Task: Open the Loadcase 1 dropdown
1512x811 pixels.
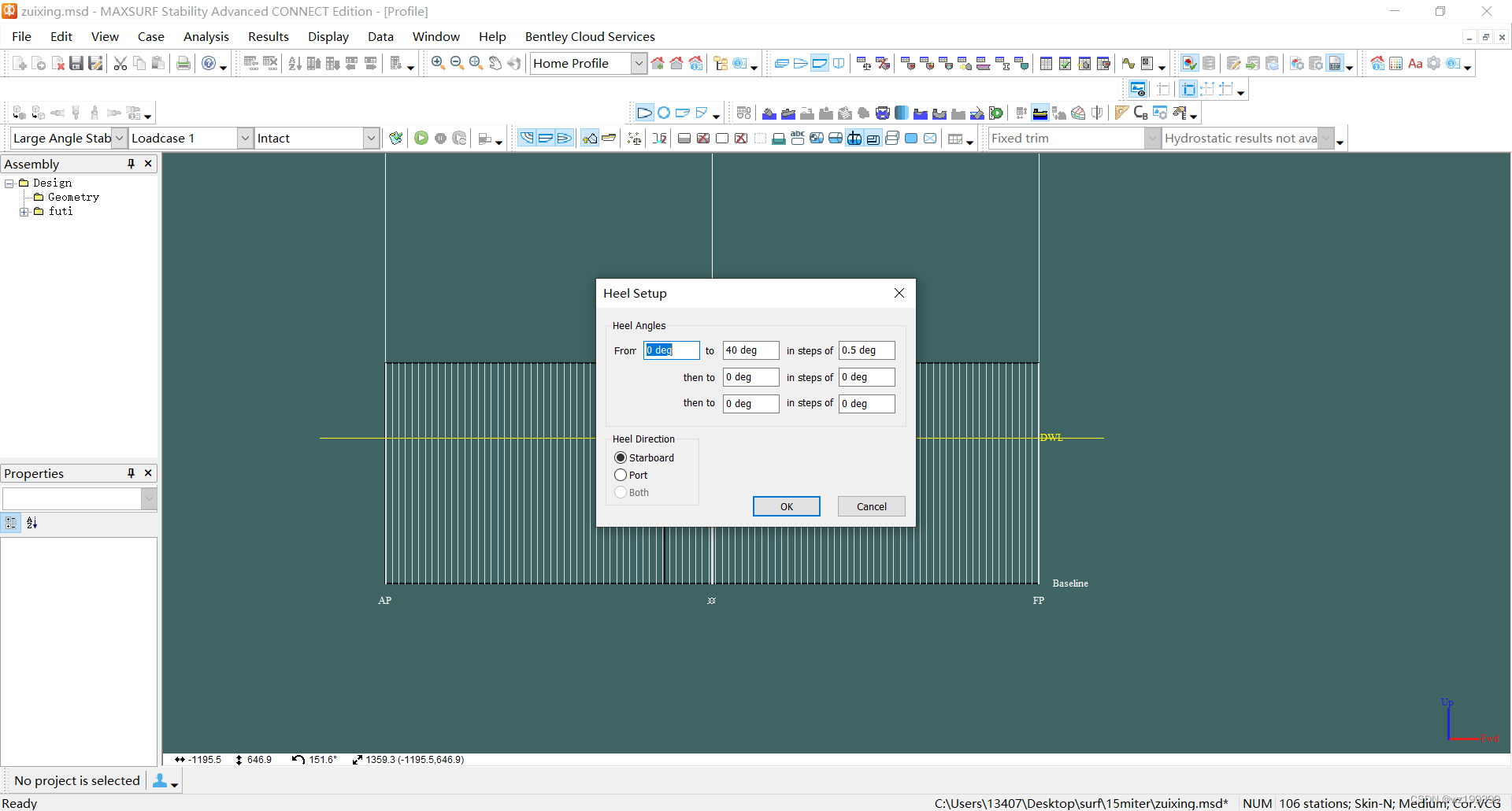Action: click(x=245, y=139)
